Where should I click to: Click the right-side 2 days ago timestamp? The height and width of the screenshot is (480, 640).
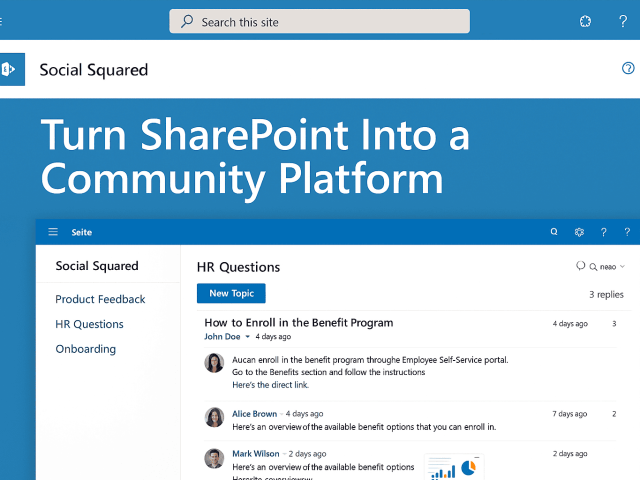coord(570,453)
